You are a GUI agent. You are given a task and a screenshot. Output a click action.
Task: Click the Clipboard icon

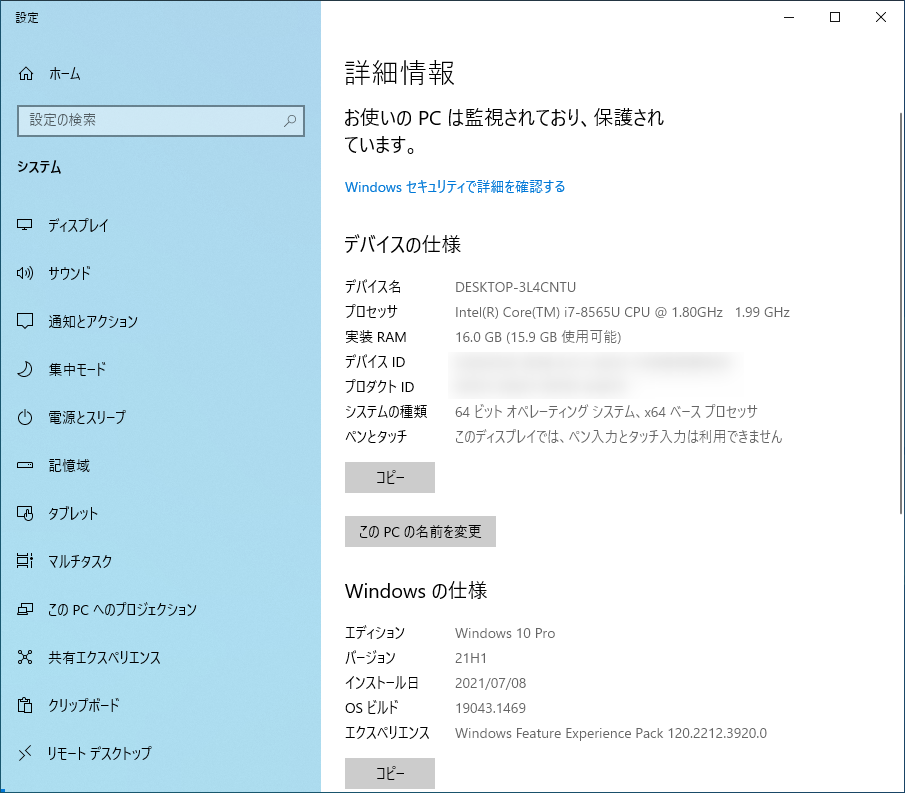pos(25,705)
